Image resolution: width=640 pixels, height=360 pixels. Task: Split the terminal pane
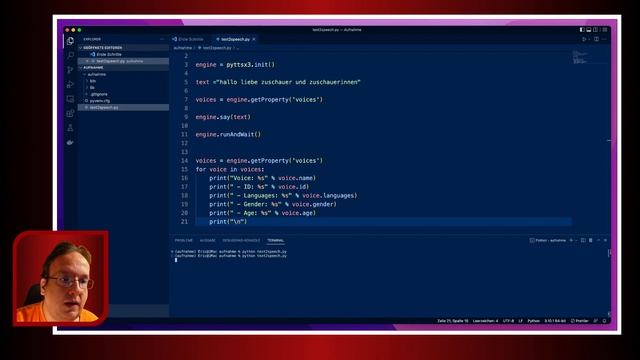pyautogui.click(x=583, y=240)
